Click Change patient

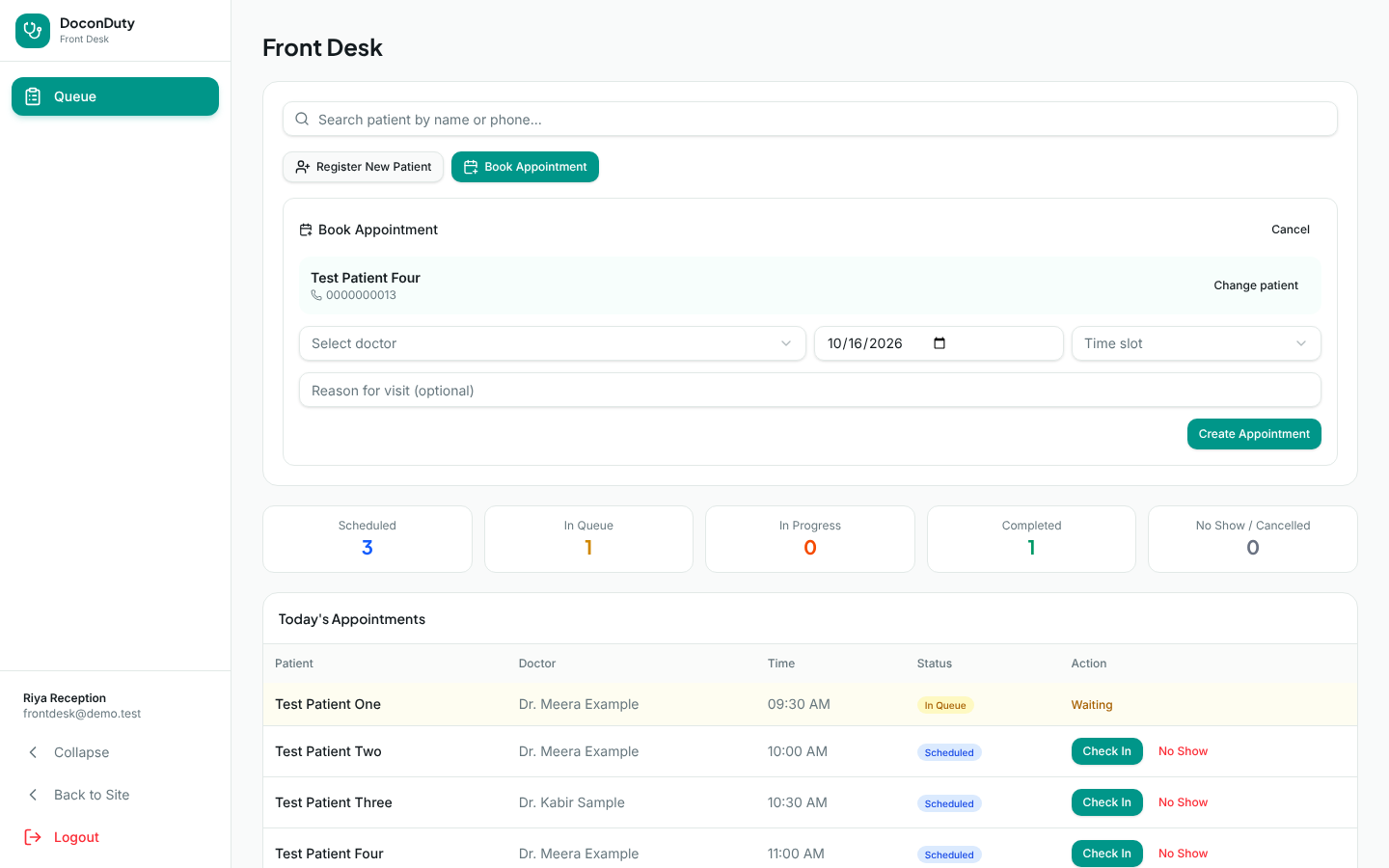(x=1256, y=285)
